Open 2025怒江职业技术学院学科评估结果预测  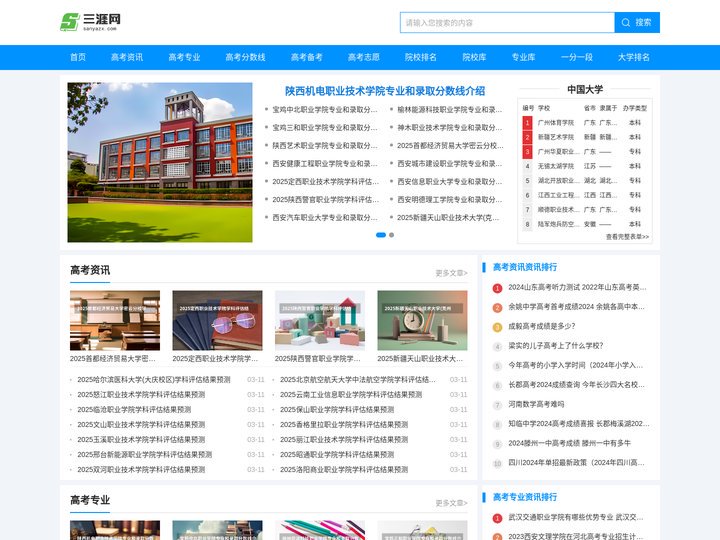pyautogui.click(x=141, y=395)
